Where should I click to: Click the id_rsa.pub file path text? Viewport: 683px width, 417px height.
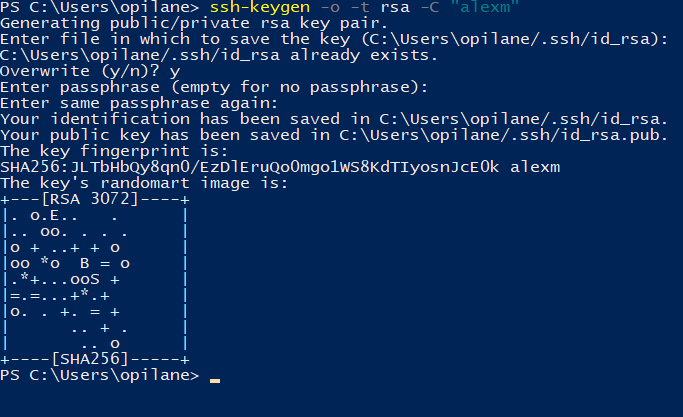[503, 136]
